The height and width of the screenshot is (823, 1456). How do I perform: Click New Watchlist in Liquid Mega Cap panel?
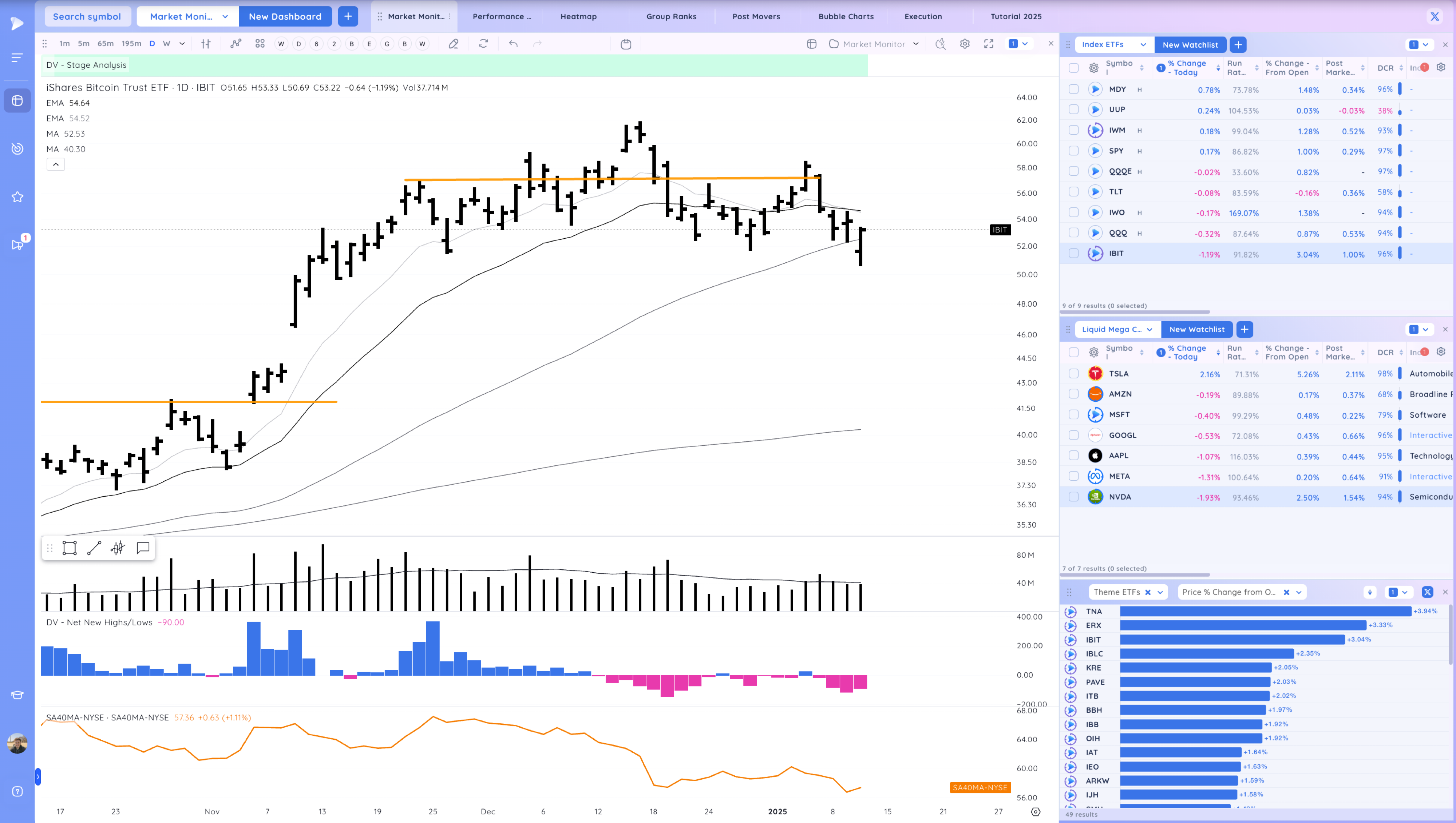click(1196, 330)
